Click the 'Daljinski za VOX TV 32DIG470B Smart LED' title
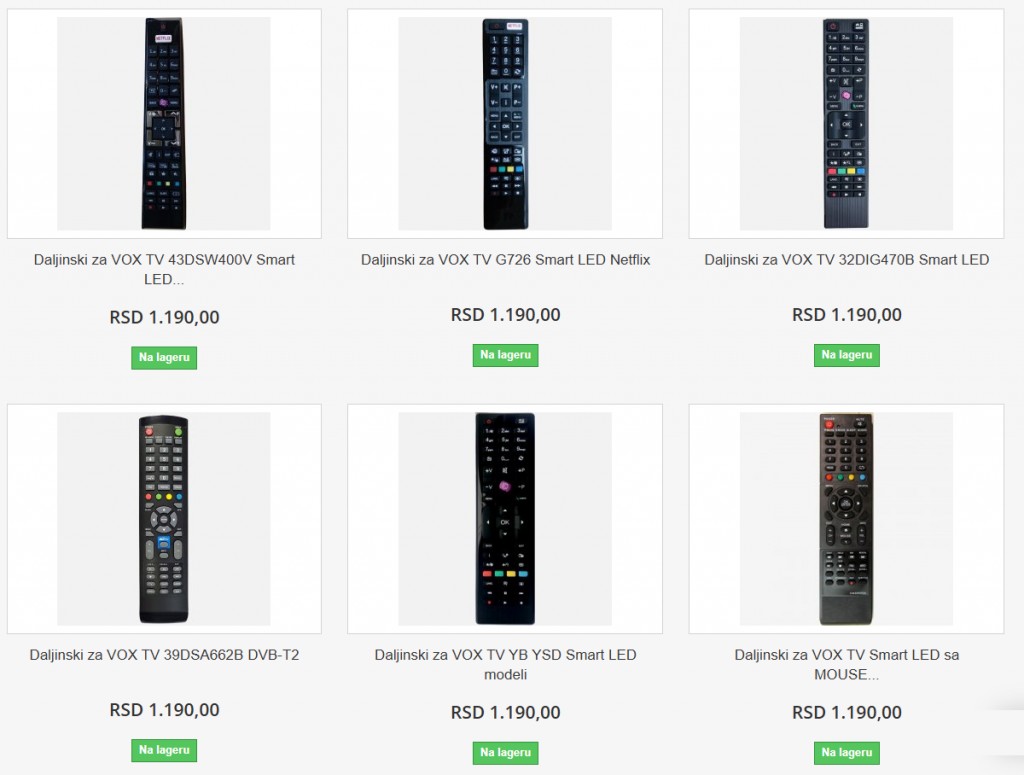1024x775 pixels. coord(846,260)
